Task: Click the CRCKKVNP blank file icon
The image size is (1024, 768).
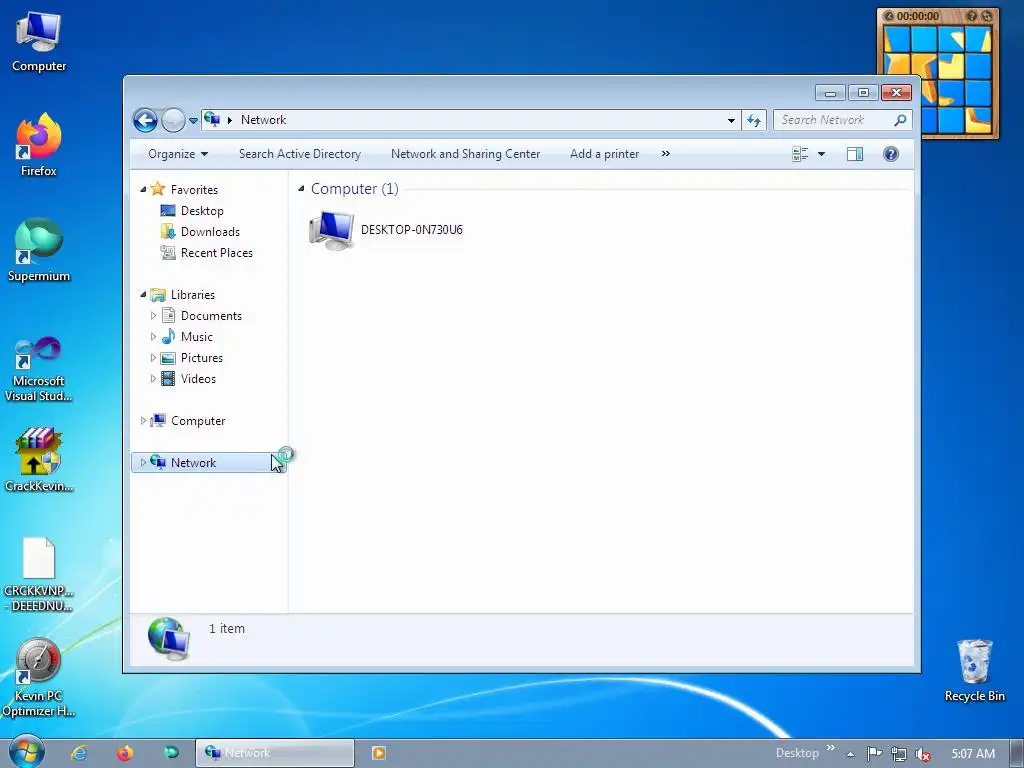Action: click(39, 575)
